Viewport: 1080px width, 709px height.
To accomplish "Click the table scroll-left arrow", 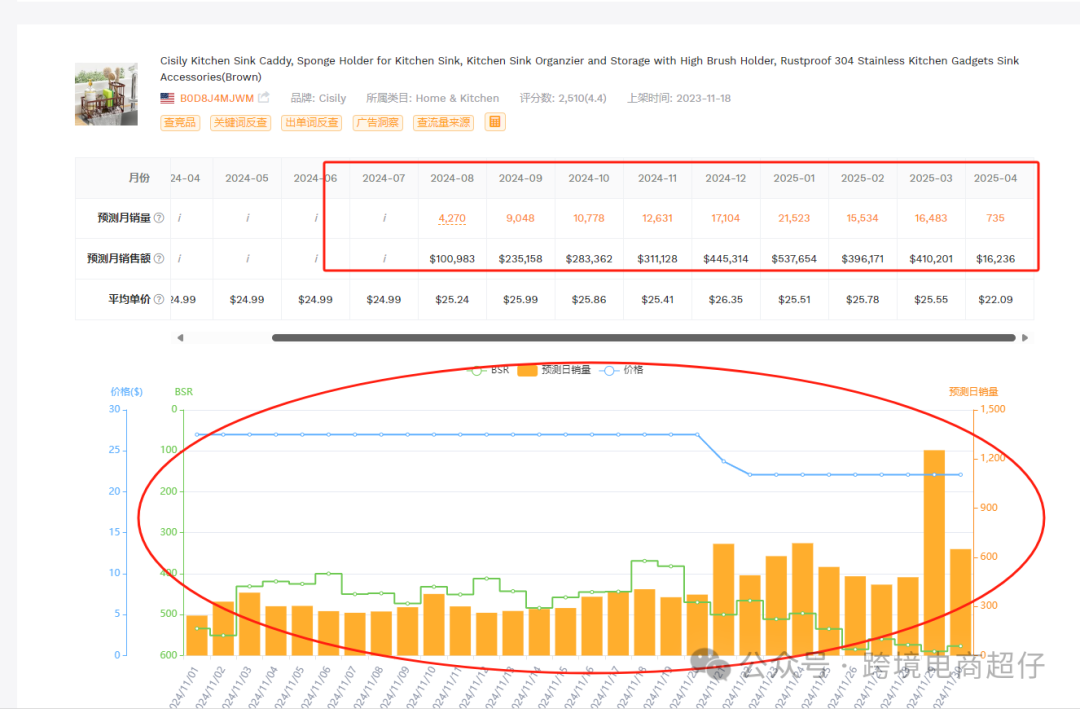I will pos(180,338).
